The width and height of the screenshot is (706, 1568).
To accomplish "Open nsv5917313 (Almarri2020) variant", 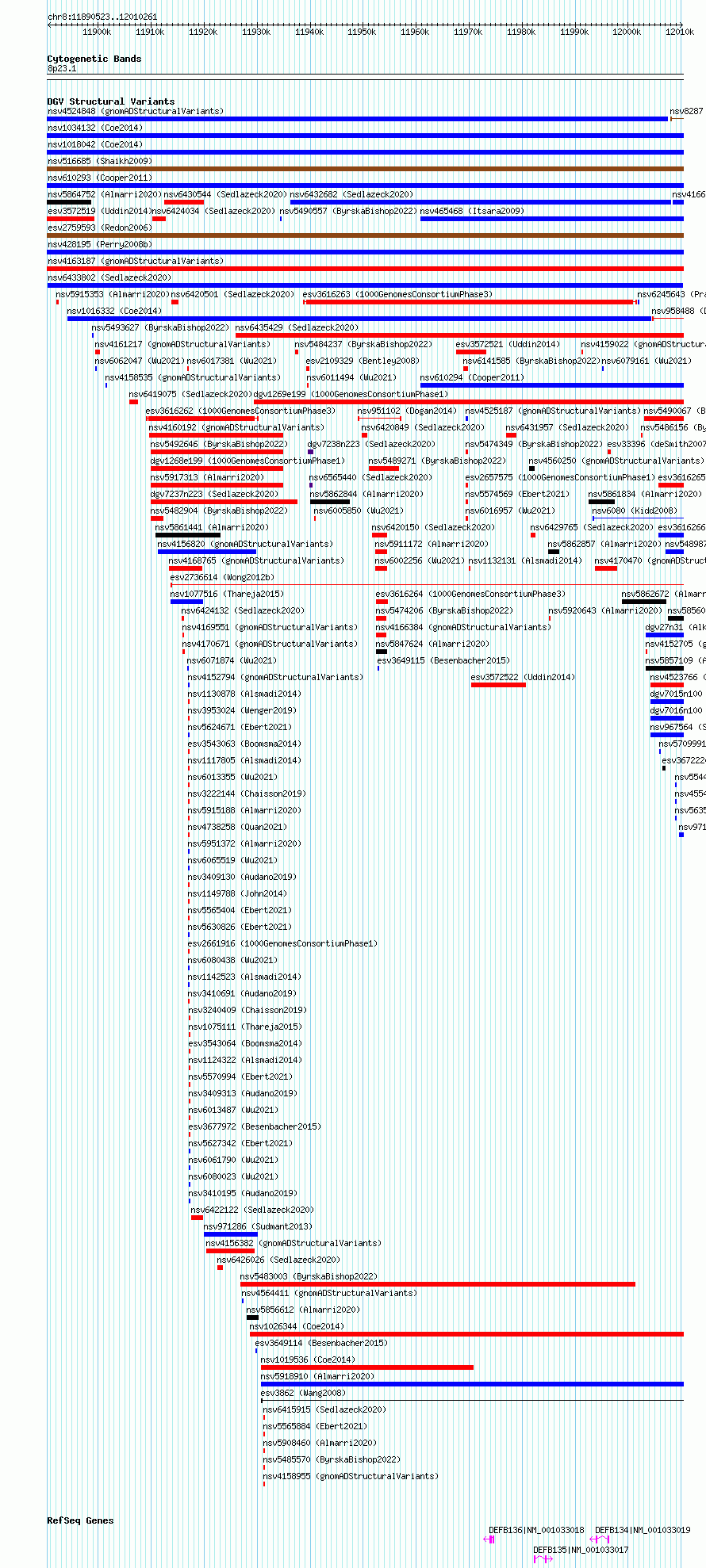I will point(208,477).
